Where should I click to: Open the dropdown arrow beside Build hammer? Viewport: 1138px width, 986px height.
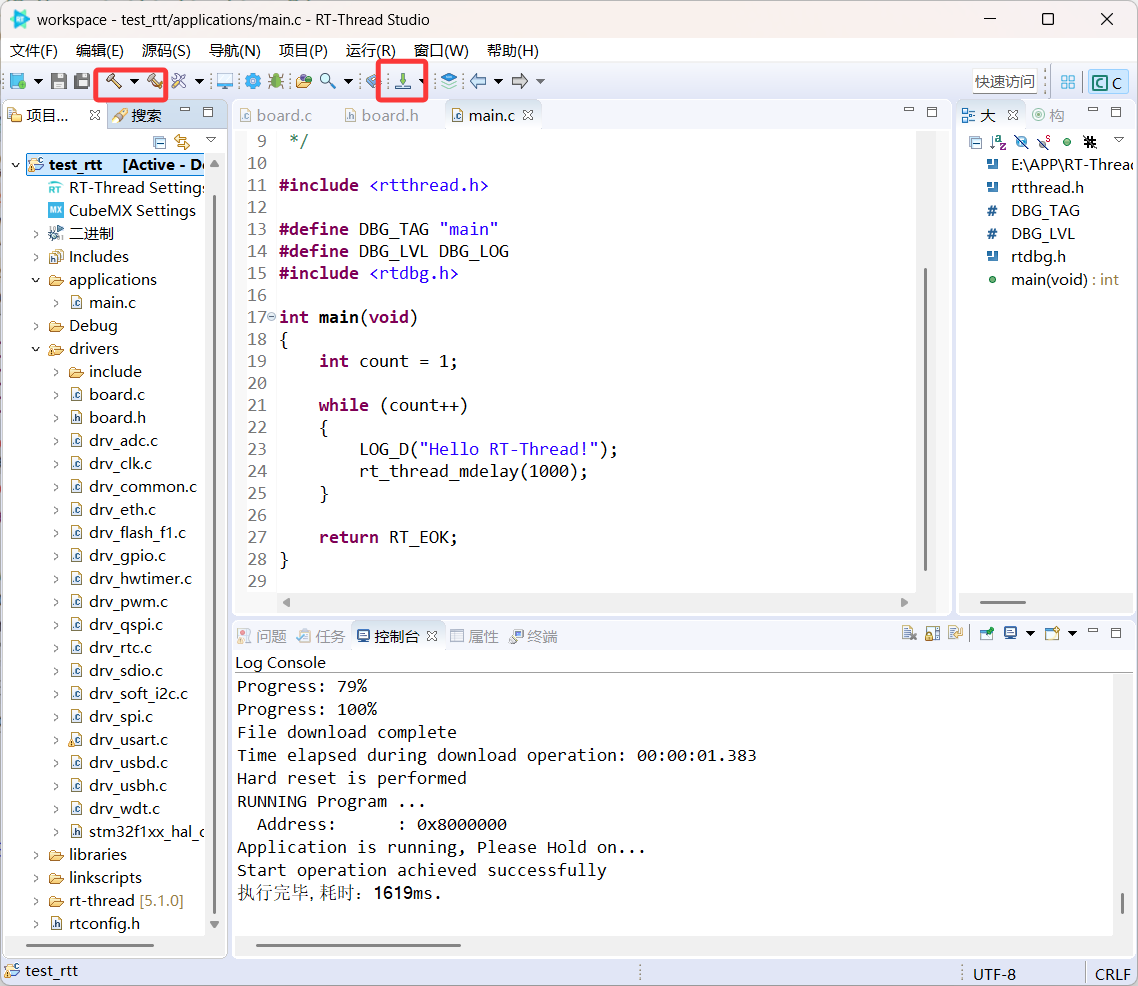click(134, 81)
